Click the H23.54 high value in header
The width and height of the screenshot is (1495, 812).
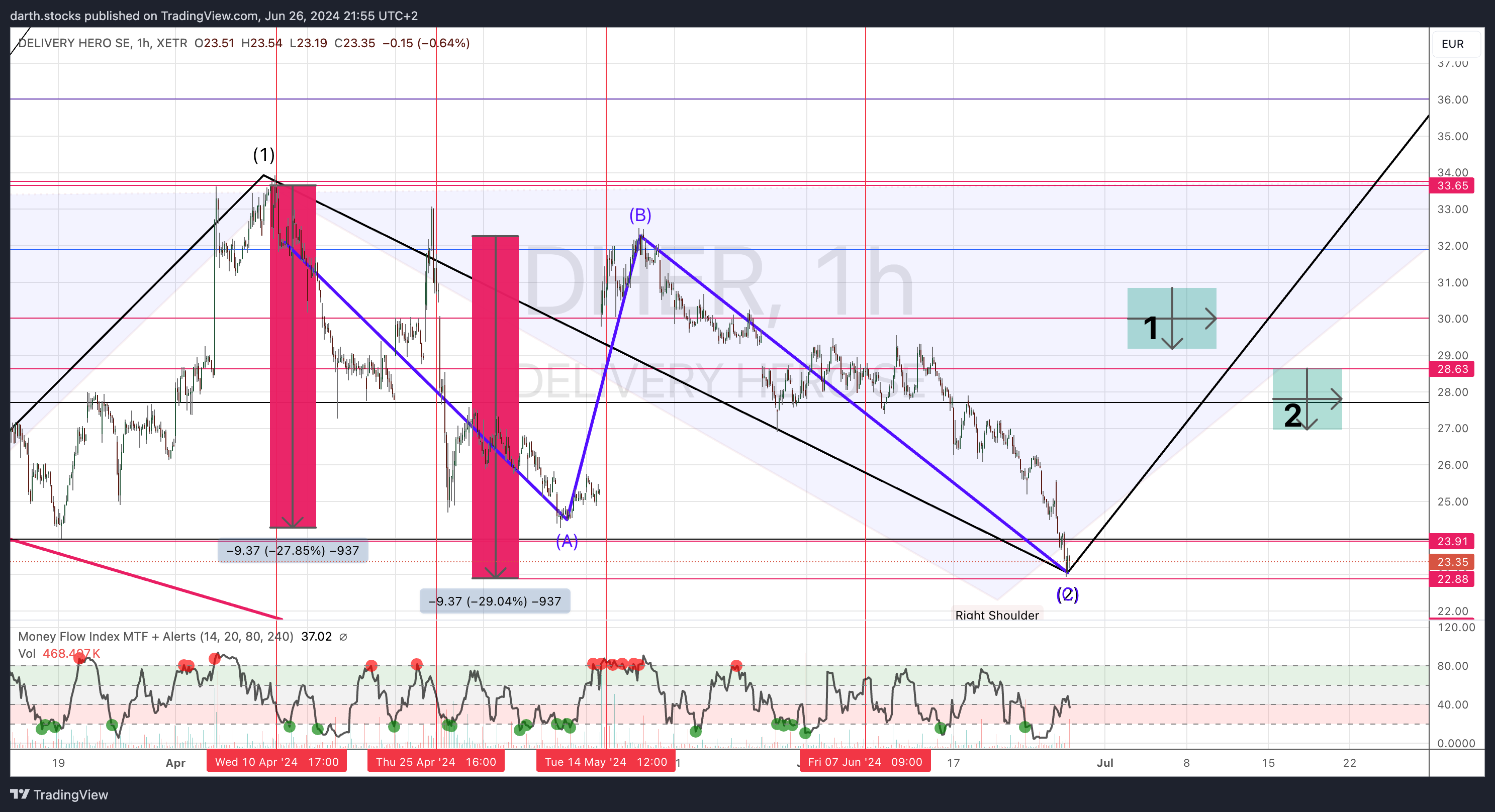pos(262,43)
